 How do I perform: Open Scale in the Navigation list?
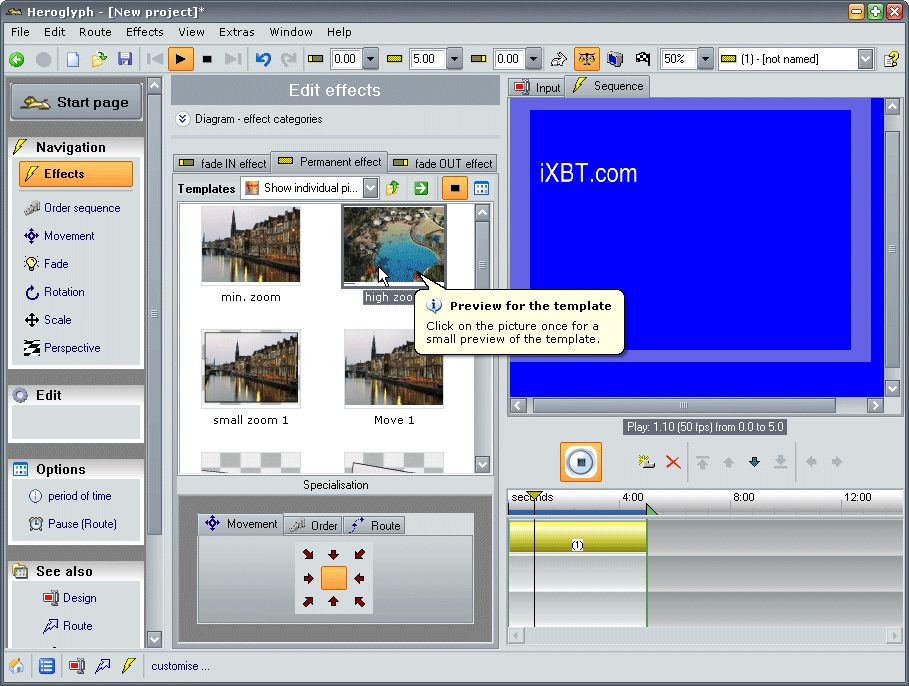pos(48,320)
